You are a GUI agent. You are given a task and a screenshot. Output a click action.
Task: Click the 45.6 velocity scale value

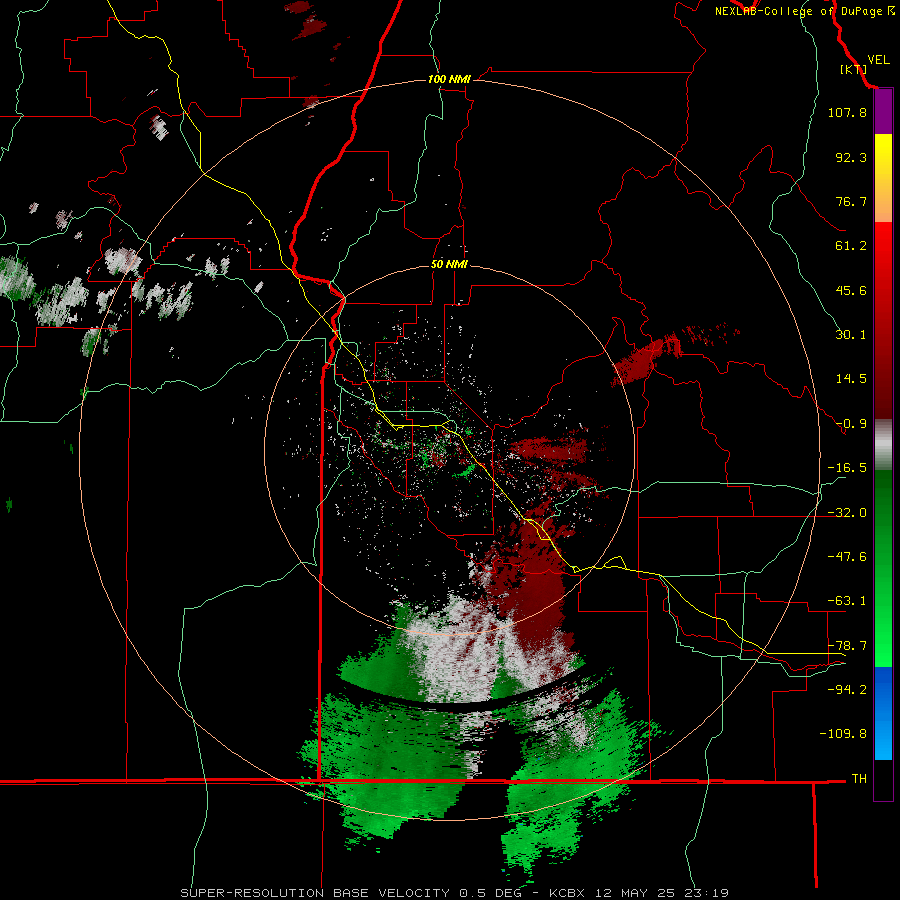click(x=851, y=290)
